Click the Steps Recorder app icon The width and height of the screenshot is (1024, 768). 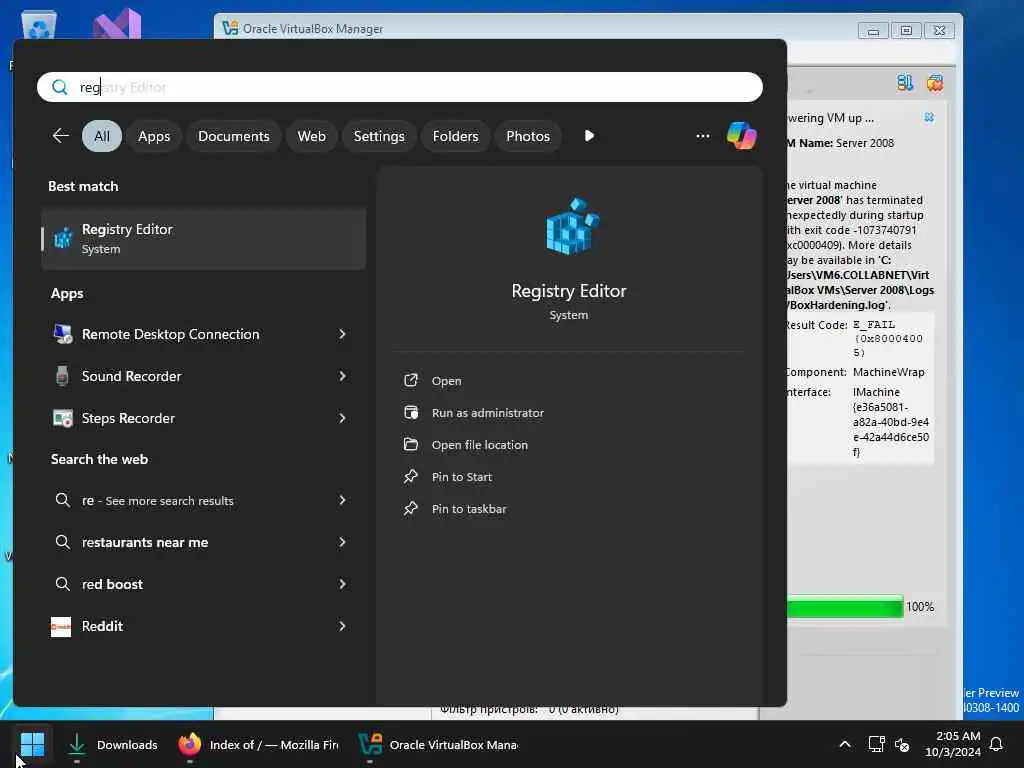[63, 418]
